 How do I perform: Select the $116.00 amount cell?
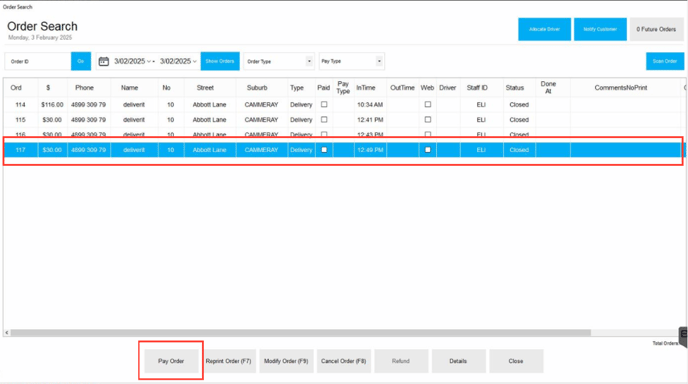52,104
